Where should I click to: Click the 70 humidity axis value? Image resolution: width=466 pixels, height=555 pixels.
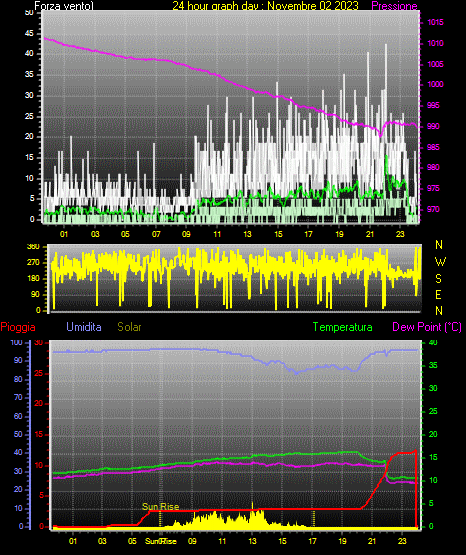click(x=18, y=397)
